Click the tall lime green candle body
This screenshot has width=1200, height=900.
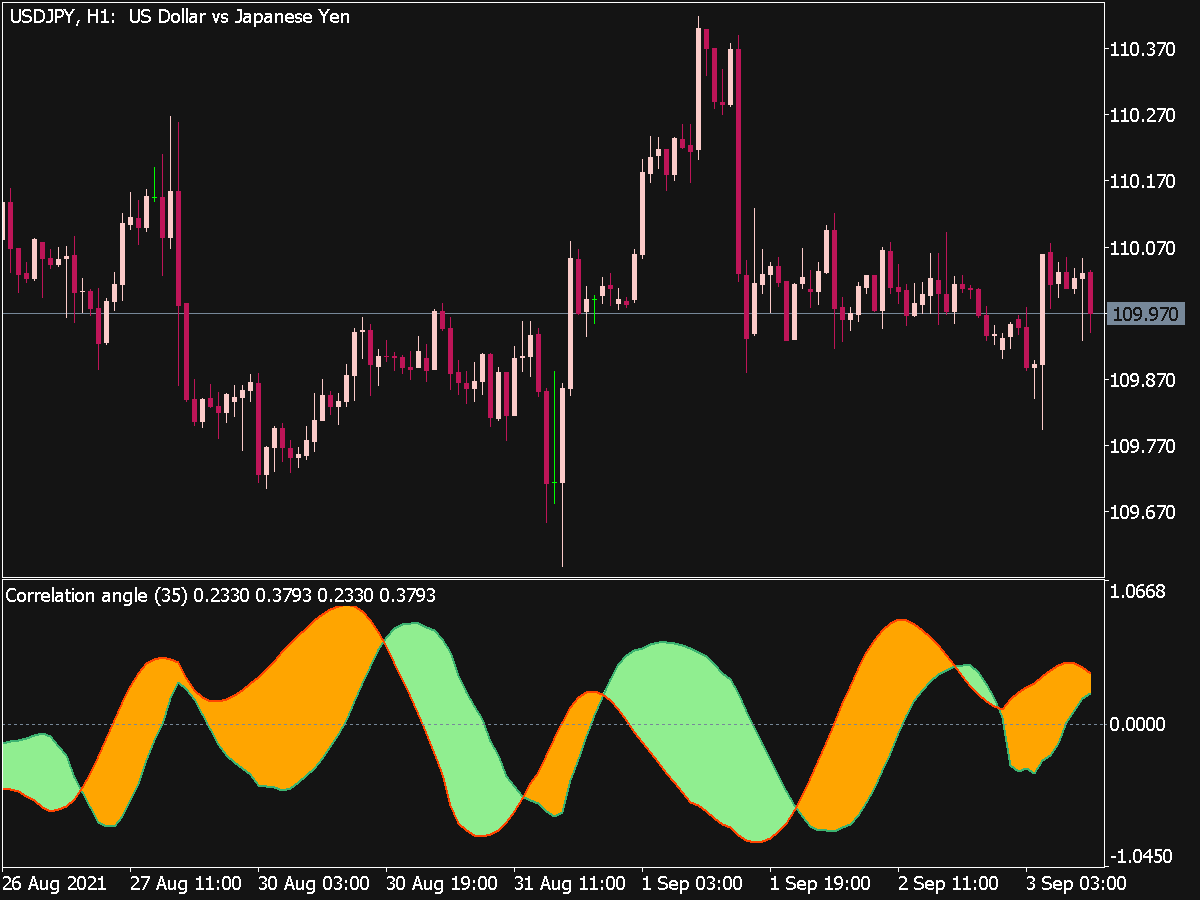click(554, 440)
